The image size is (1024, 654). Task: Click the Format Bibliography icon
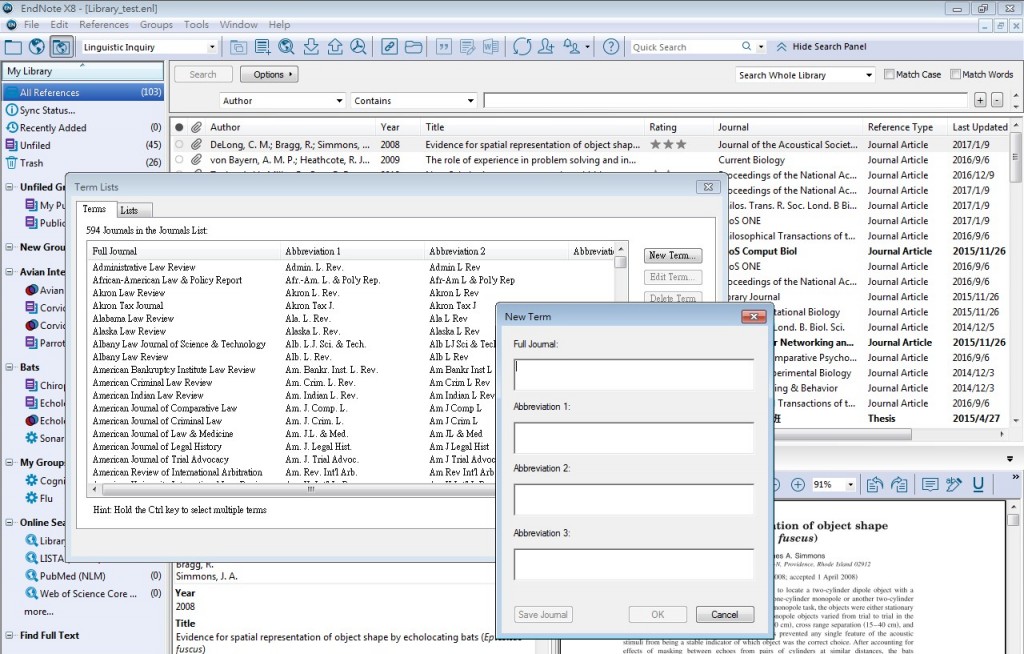tap(467, 47)
